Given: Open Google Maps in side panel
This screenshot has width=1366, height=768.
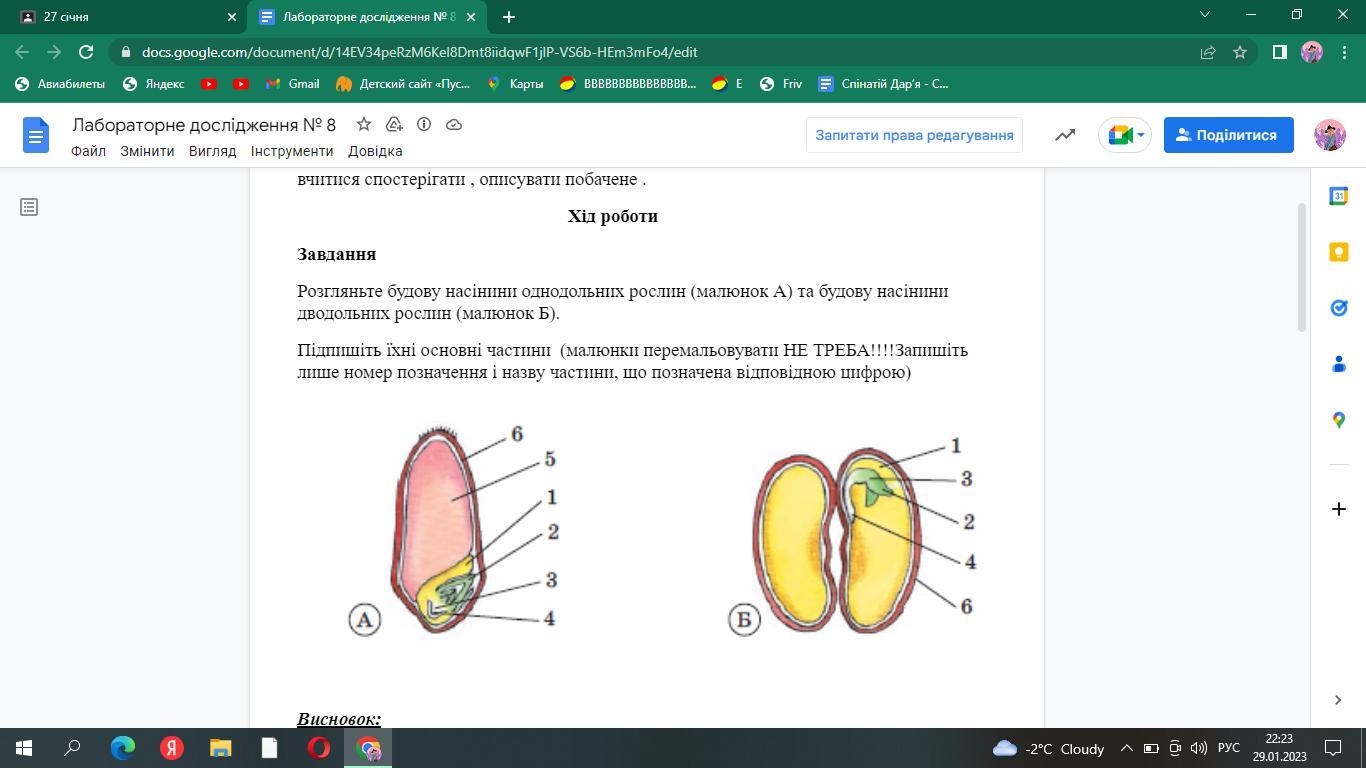Looking at the screenshot, I should [1339, 420].
